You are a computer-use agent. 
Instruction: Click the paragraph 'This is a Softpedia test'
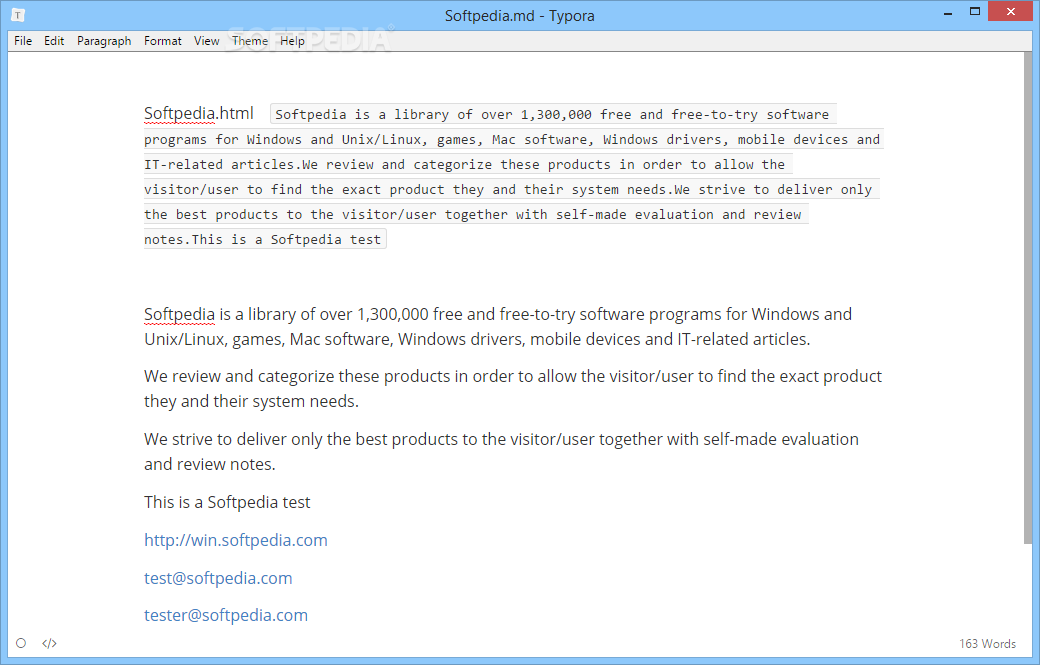[x=227, y=503]
